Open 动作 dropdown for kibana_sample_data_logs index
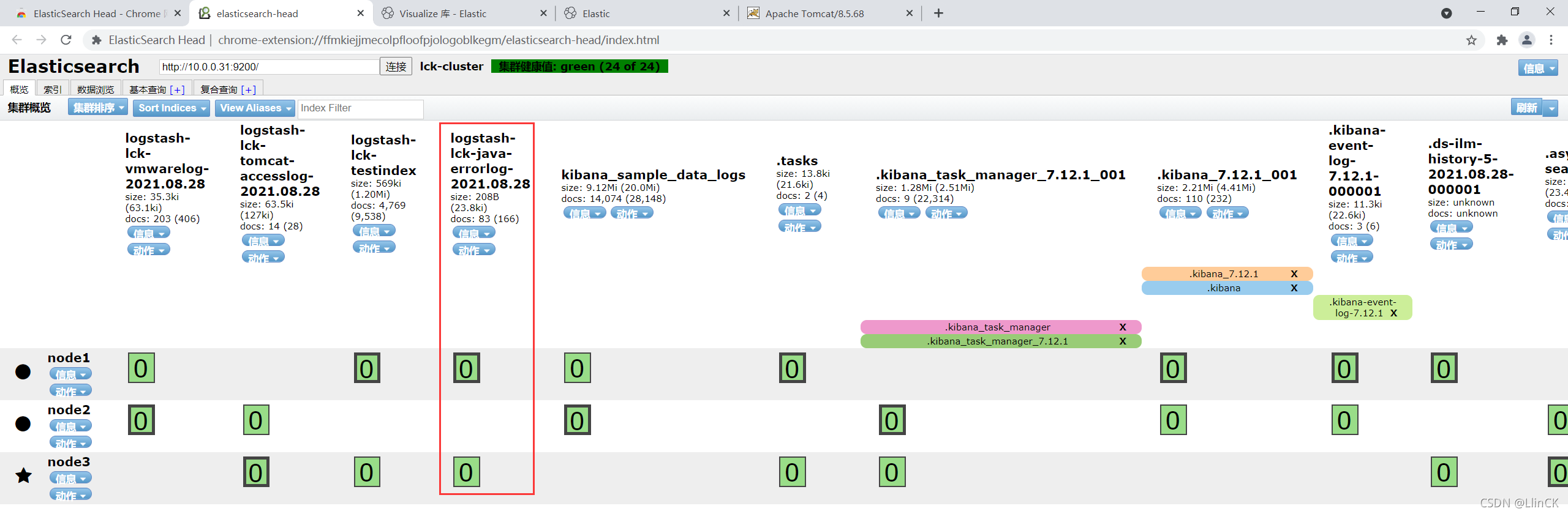Viewport: 1568px width, 514px height. pyautogui.click(x=632, y=213)
